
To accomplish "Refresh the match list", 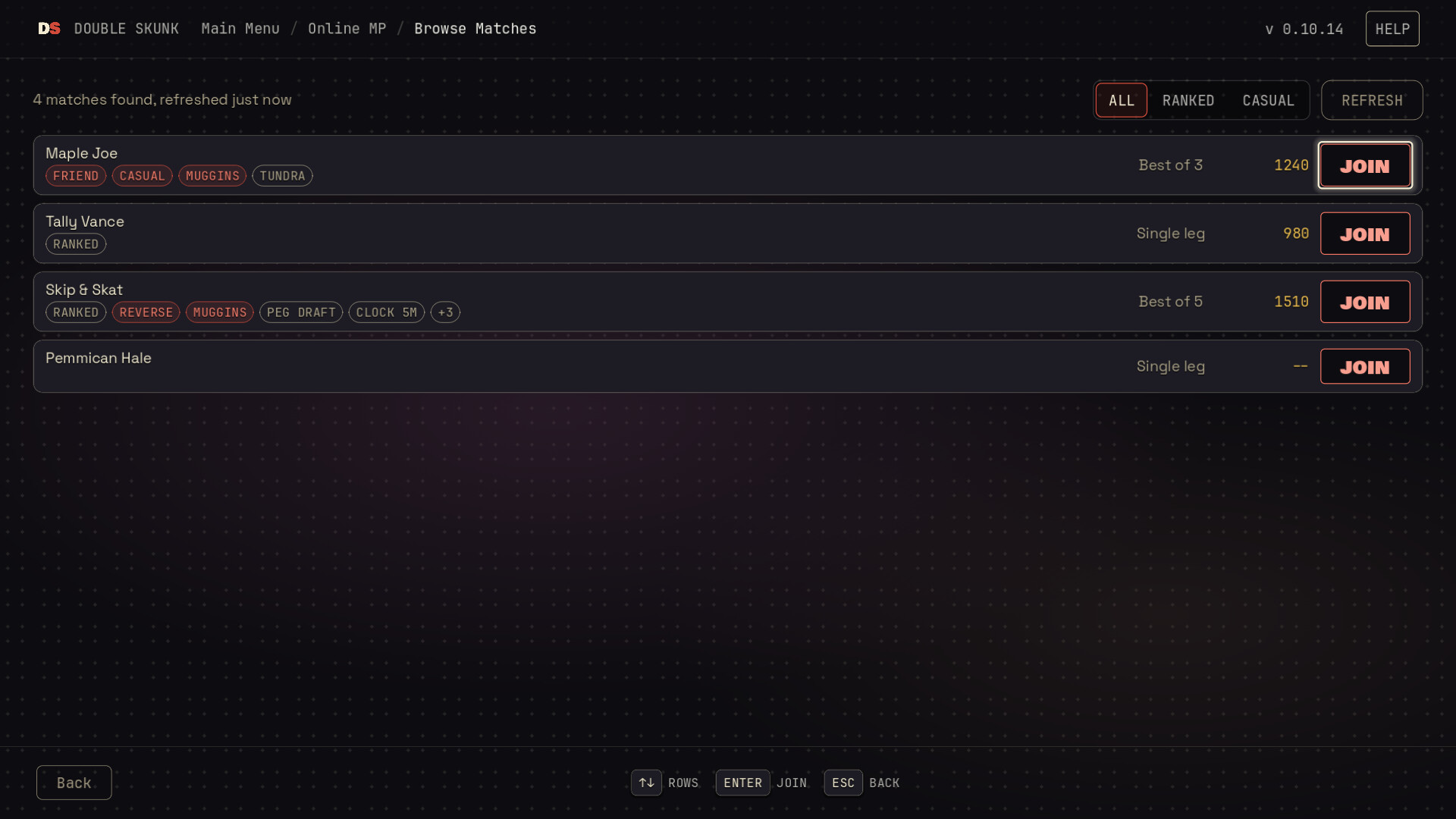I will 1372,100.
